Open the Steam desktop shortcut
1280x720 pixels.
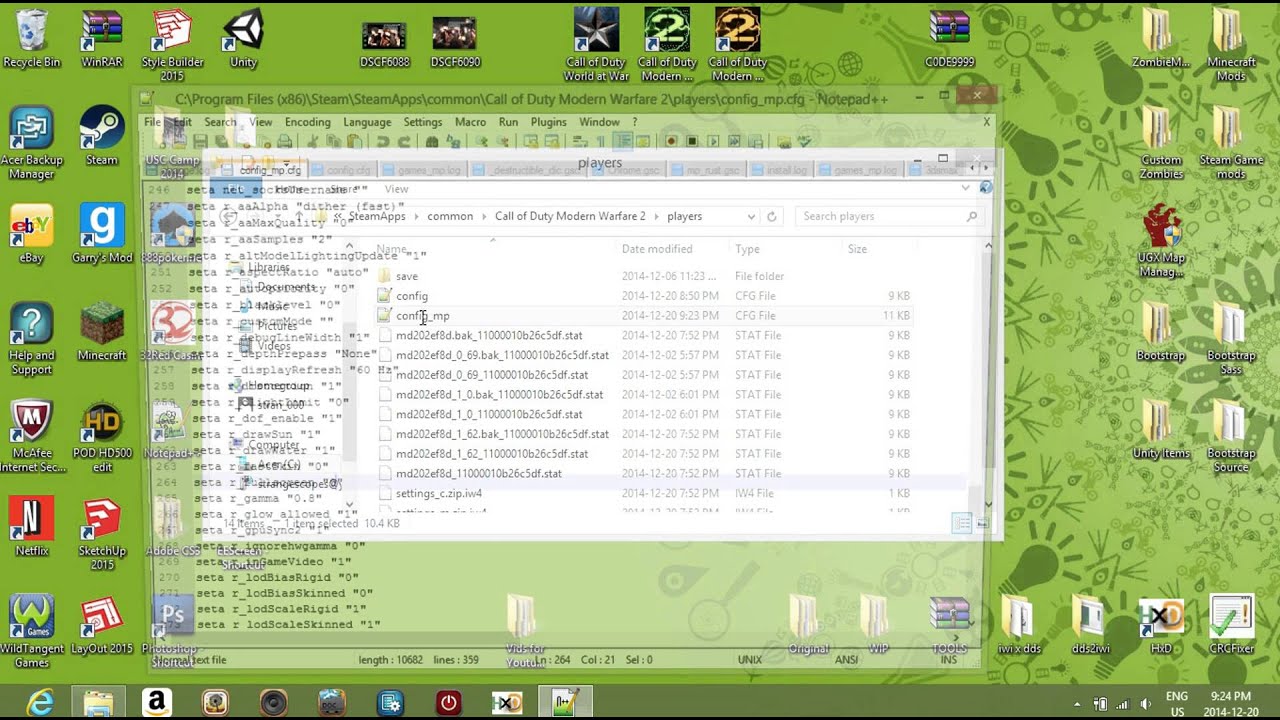[x=101, y=136]
